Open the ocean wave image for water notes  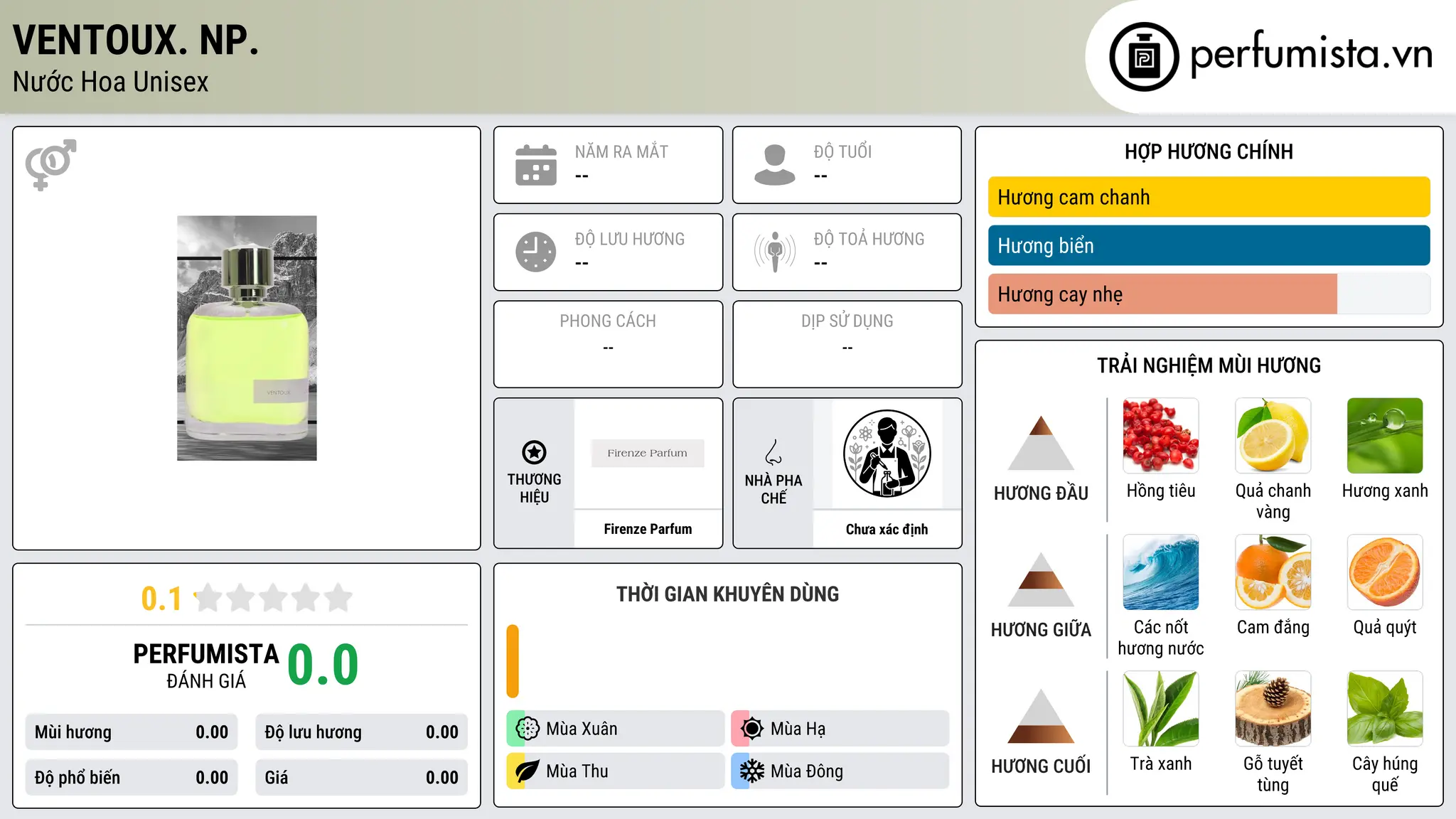point(1161,572)
